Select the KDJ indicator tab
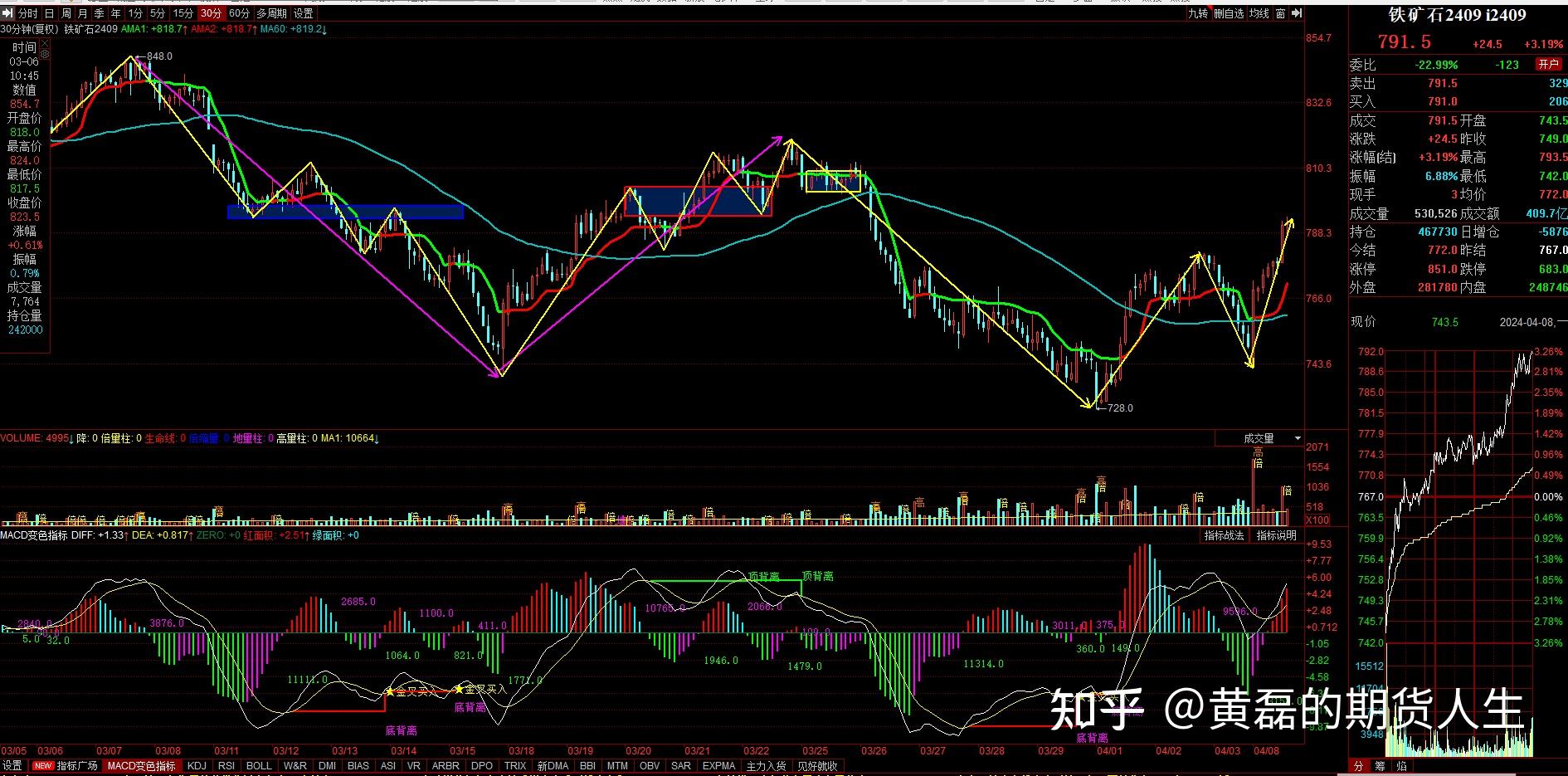 coord(197,766)
